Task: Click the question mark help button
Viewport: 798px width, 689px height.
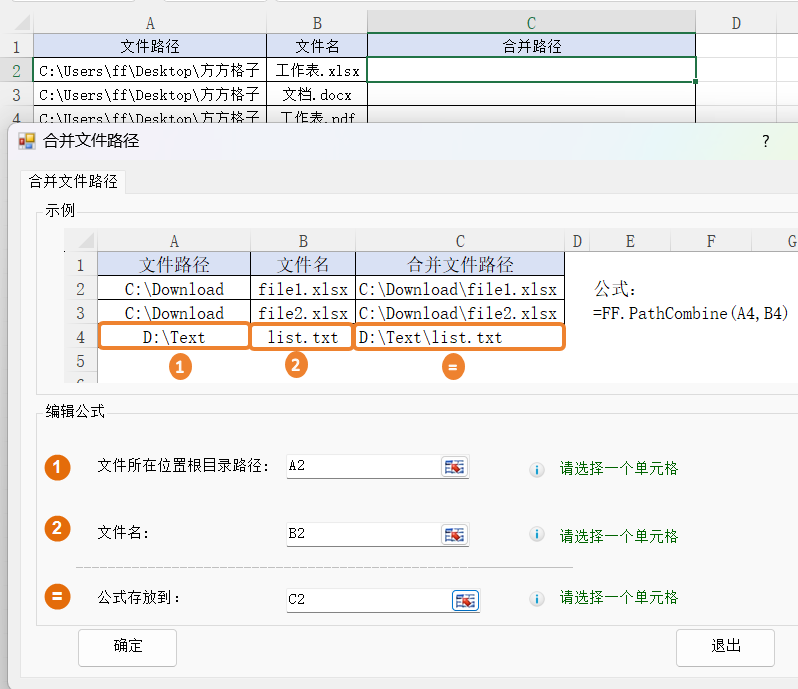Action: (x=766, y=141)
